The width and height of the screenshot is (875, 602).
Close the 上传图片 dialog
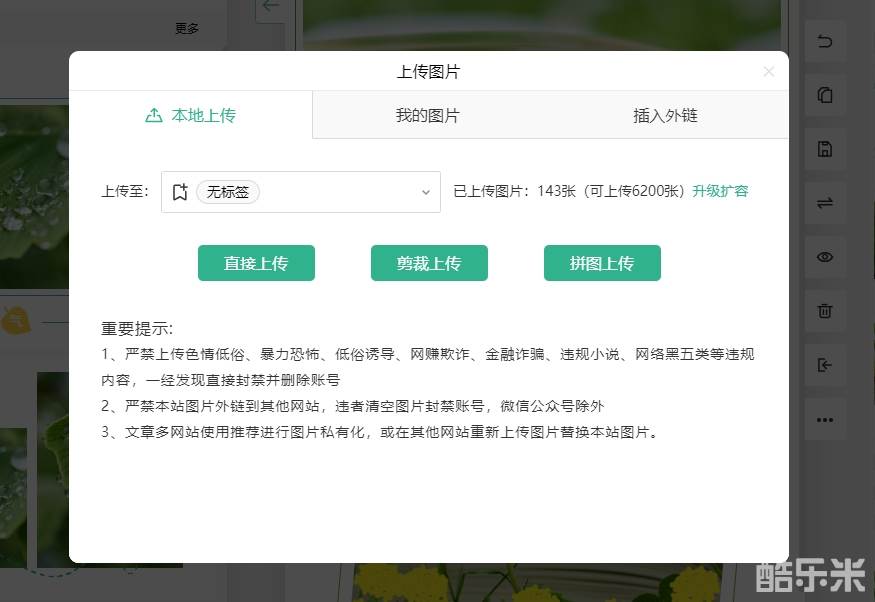click(768, 72)
